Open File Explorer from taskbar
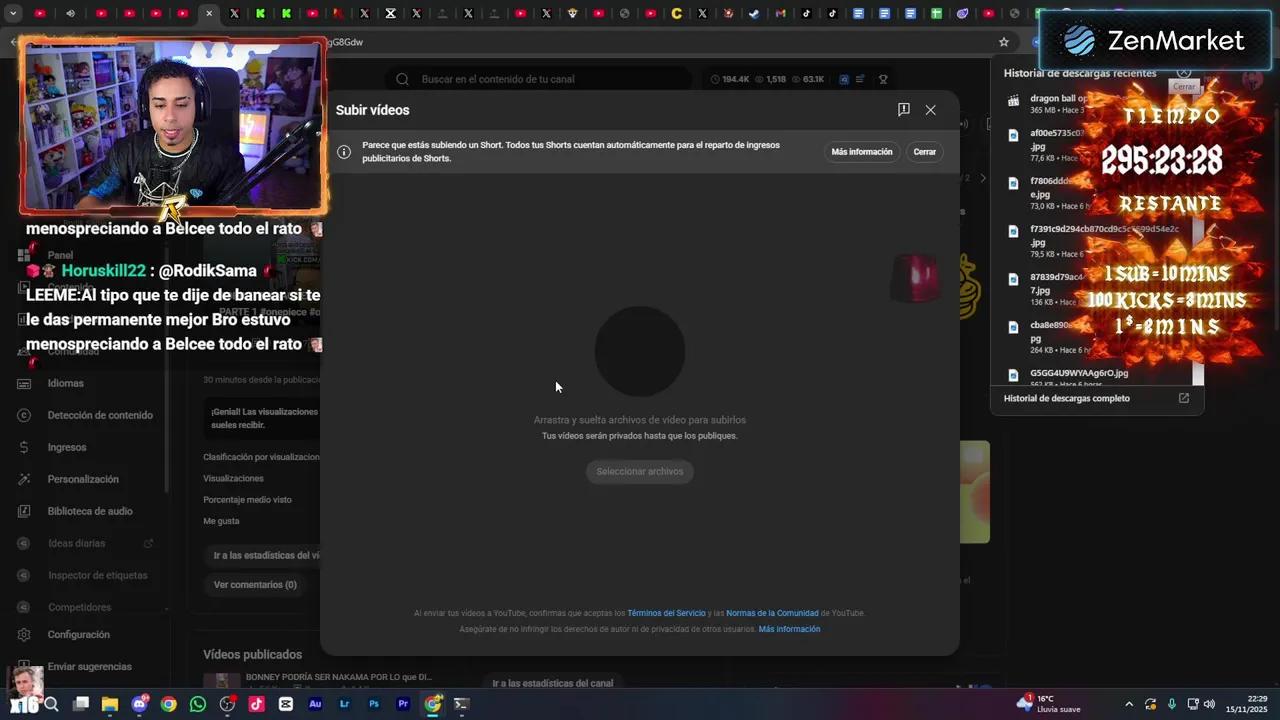This screenshot has width=1280, height=720. point(110,704)
